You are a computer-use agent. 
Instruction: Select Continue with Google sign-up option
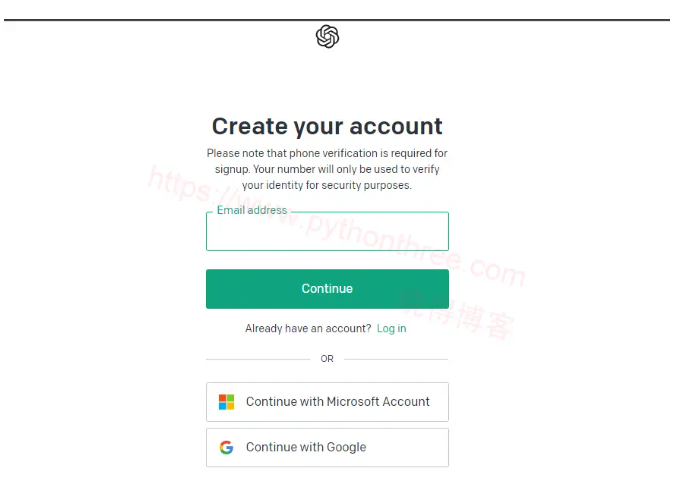(327, 447)
